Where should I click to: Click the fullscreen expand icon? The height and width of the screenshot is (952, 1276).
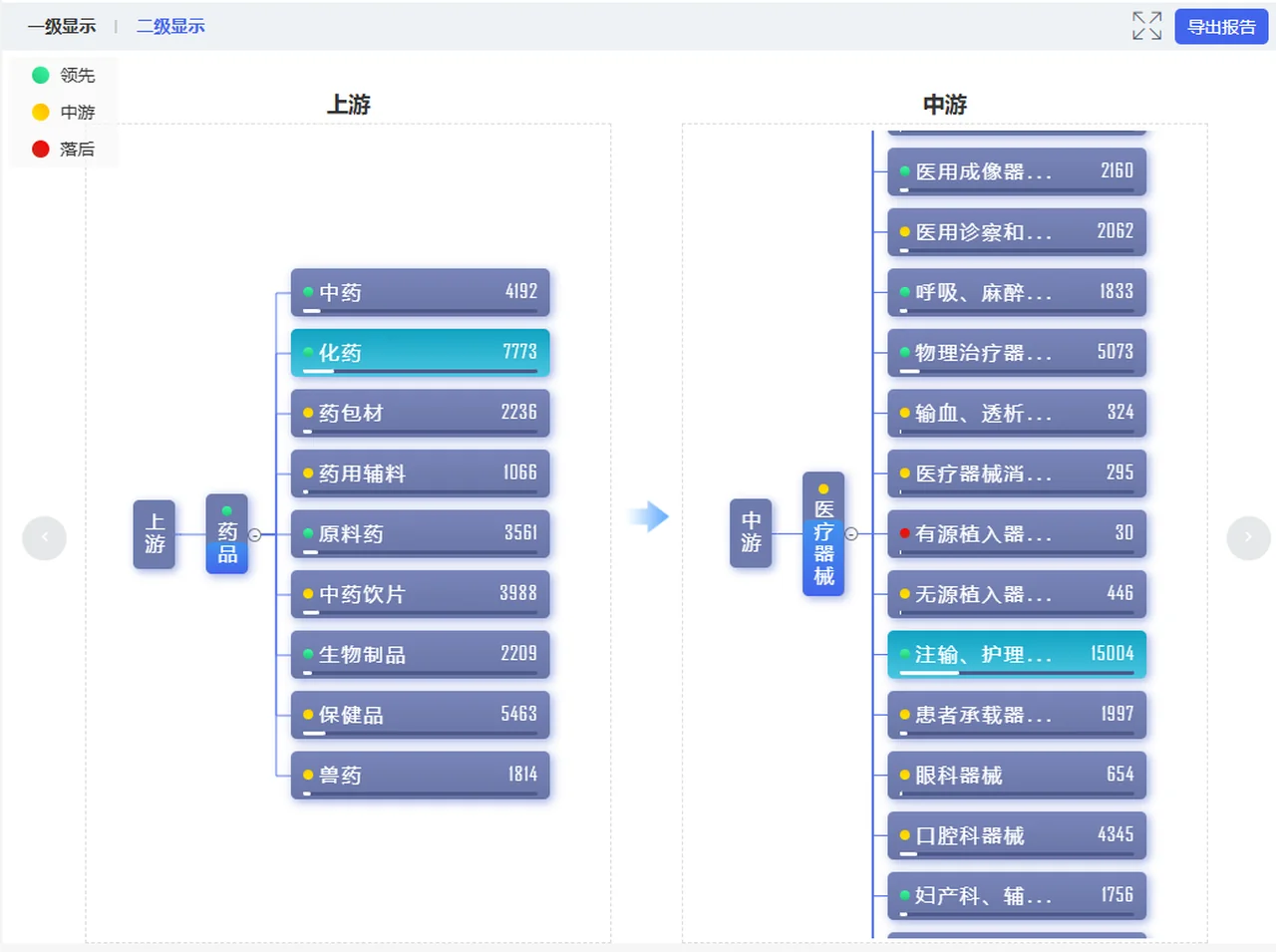pyautogui.click(x=1146, y=26)
